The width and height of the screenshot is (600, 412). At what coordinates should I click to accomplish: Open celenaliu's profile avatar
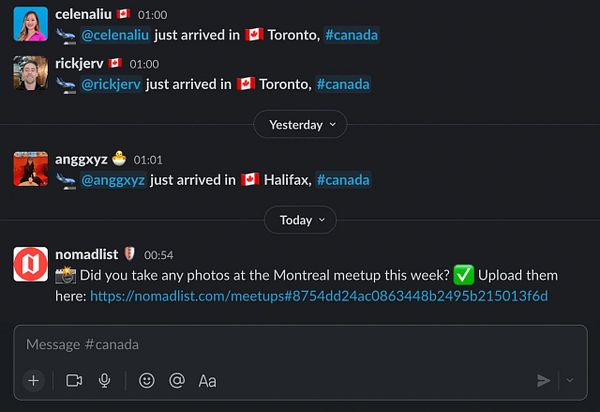click(x=30, y=24)
